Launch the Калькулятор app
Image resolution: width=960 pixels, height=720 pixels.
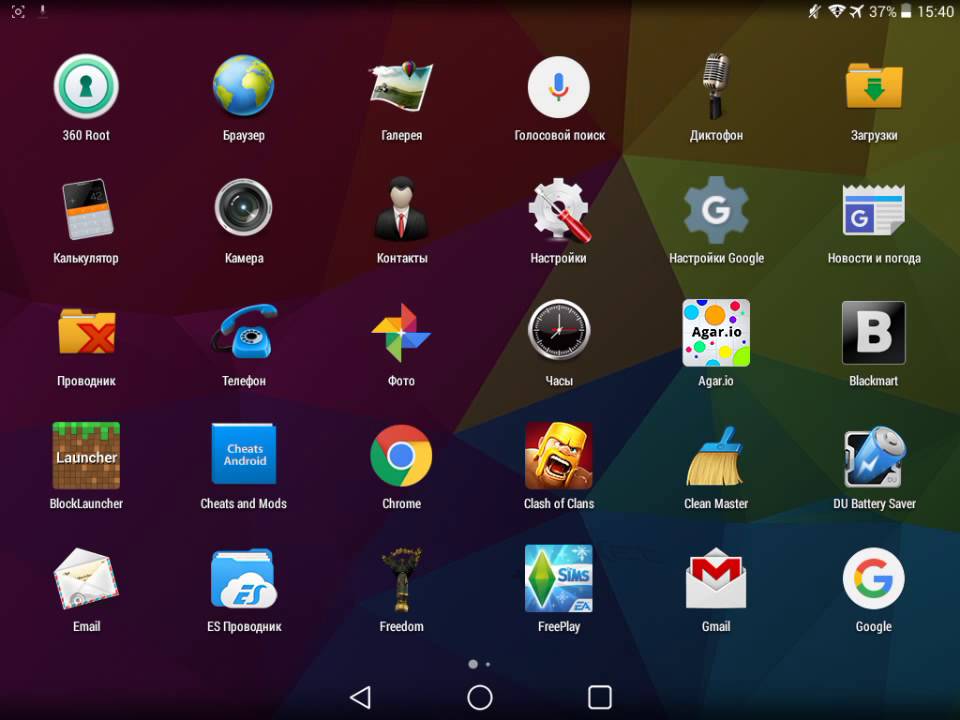[x=86, y=209]
